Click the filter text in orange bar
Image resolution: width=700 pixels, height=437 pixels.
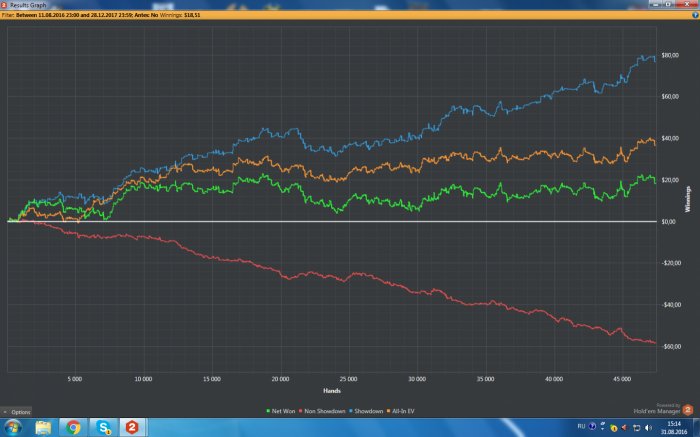79,15
